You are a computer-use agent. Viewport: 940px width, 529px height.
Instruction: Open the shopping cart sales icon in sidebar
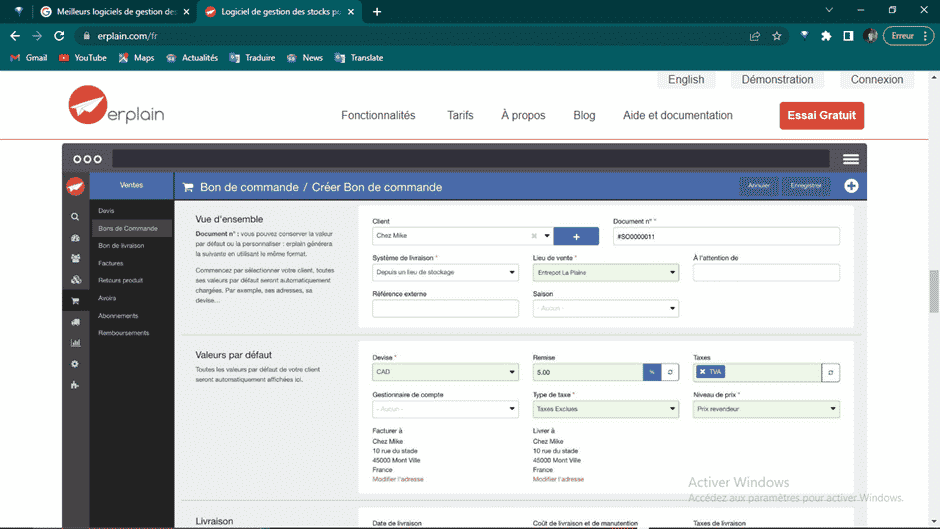tap(75, 300)
